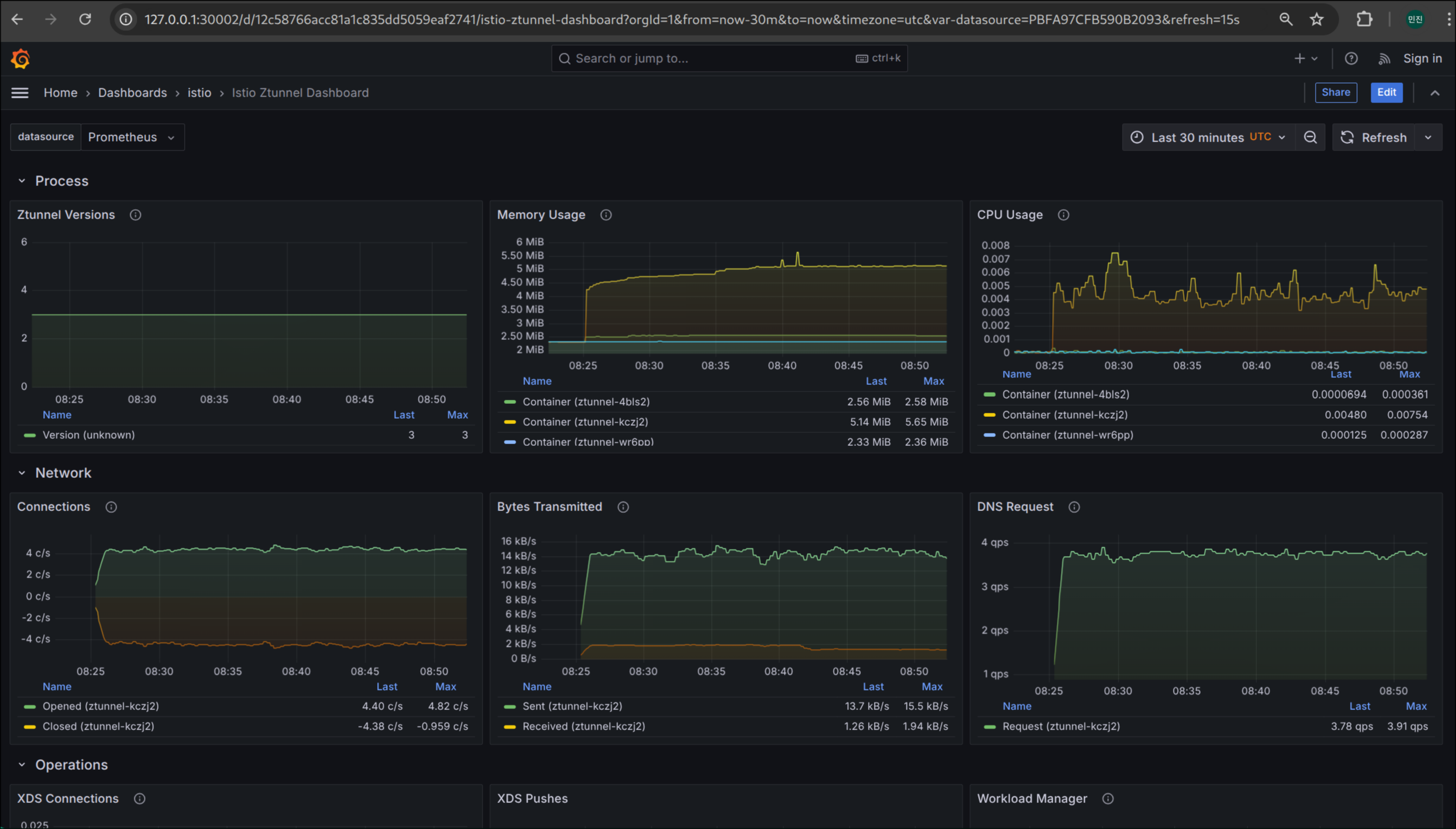Click the browser zoom magnifier icon
The image size is (1456, 829).
pyautogui.click(x=1285, y=20)
